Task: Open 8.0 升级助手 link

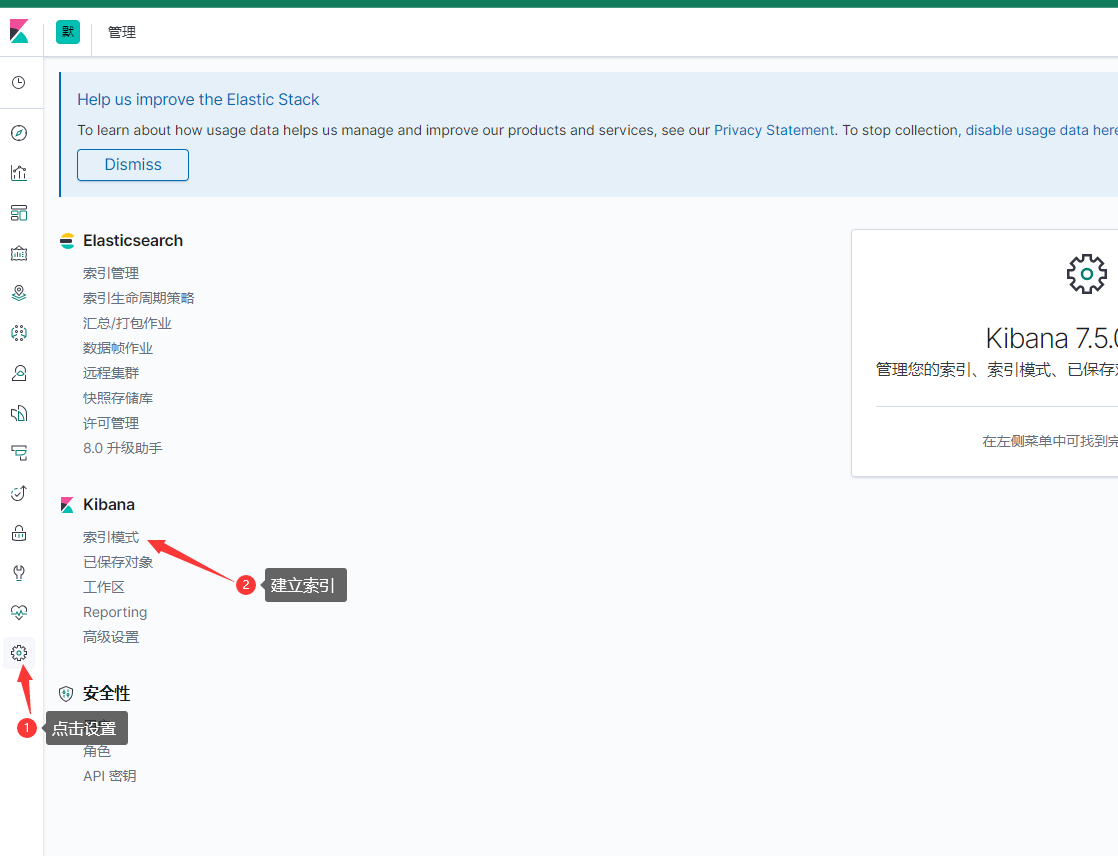Action: coord(123,448)
